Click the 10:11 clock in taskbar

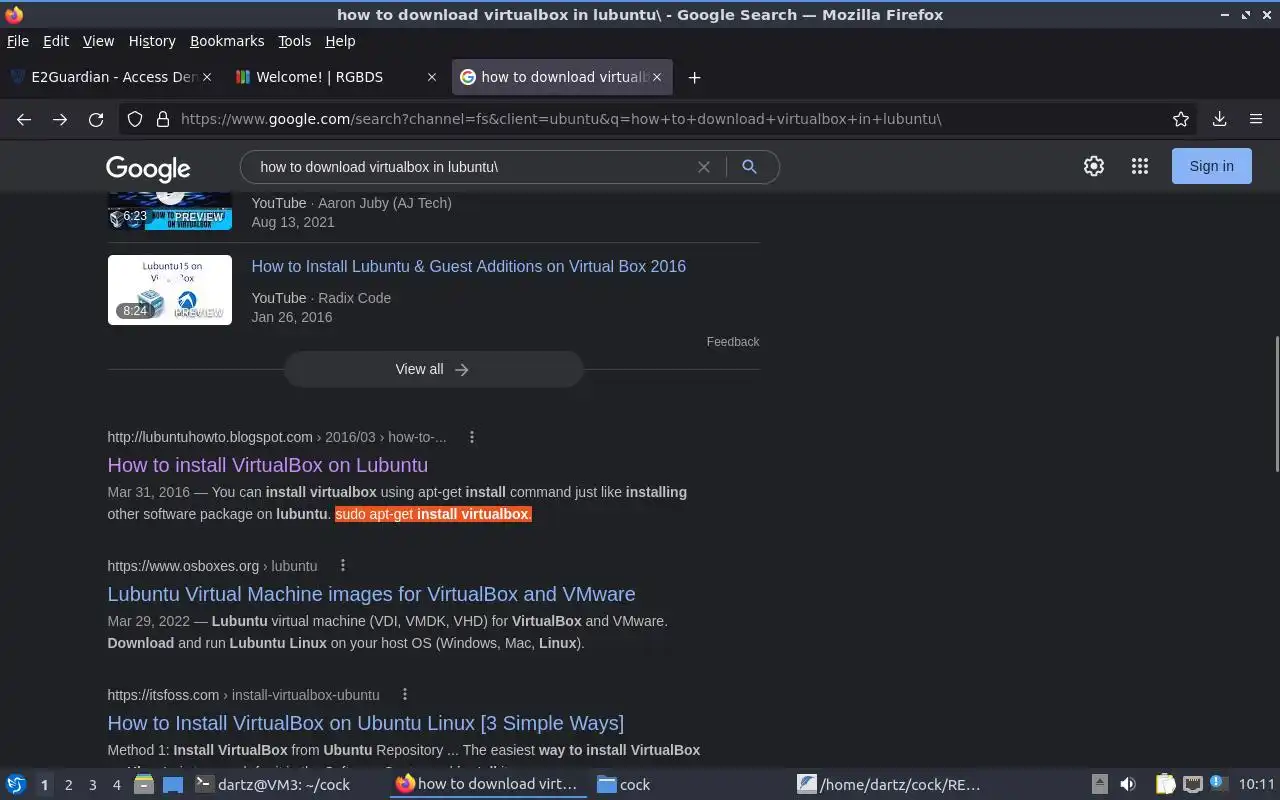1257,784
